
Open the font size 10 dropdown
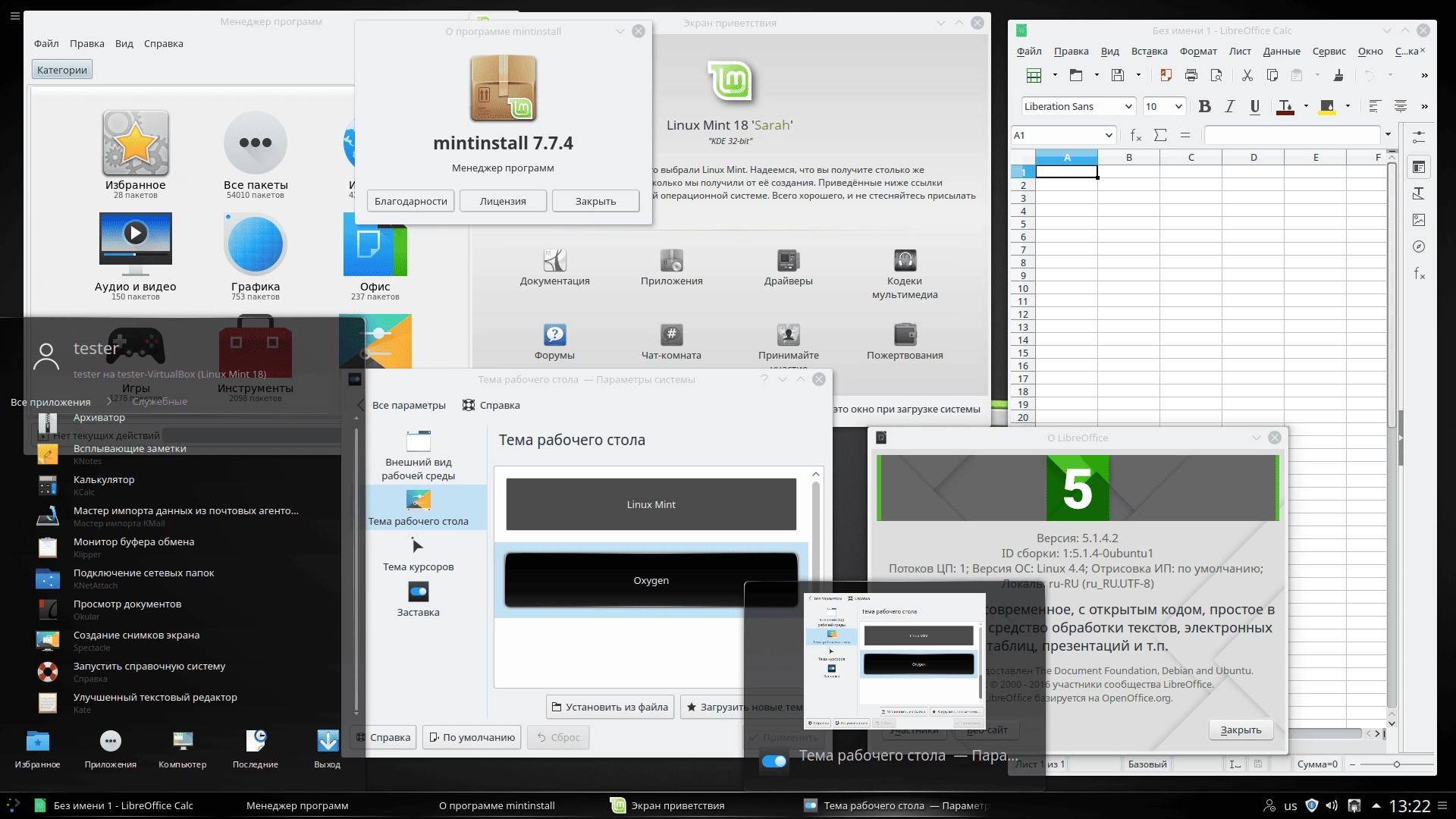click(1178, 106)
